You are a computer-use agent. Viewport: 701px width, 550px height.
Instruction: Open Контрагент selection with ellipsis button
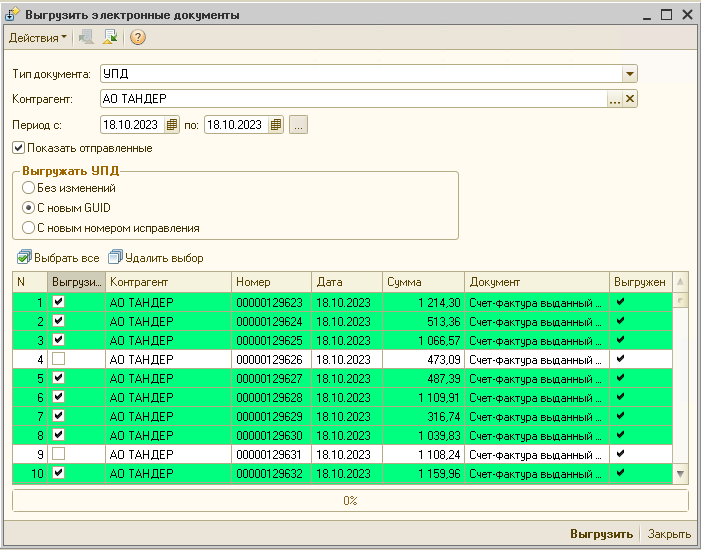tap(615, 99)
